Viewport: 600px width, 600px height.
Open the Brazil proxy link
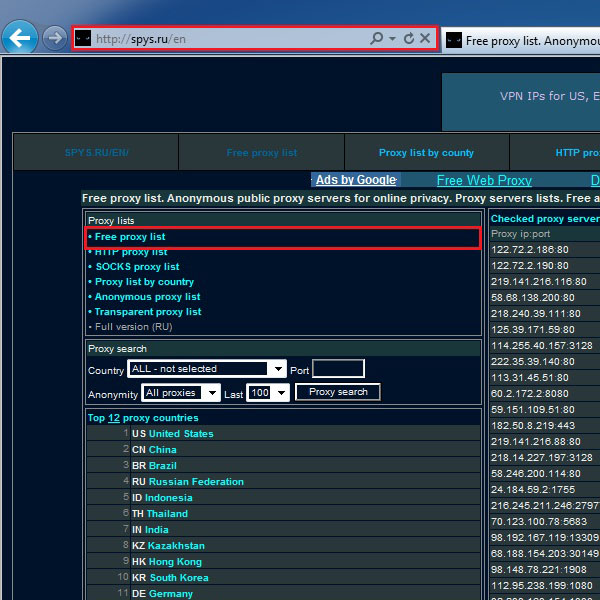click(x=163, y=466)
